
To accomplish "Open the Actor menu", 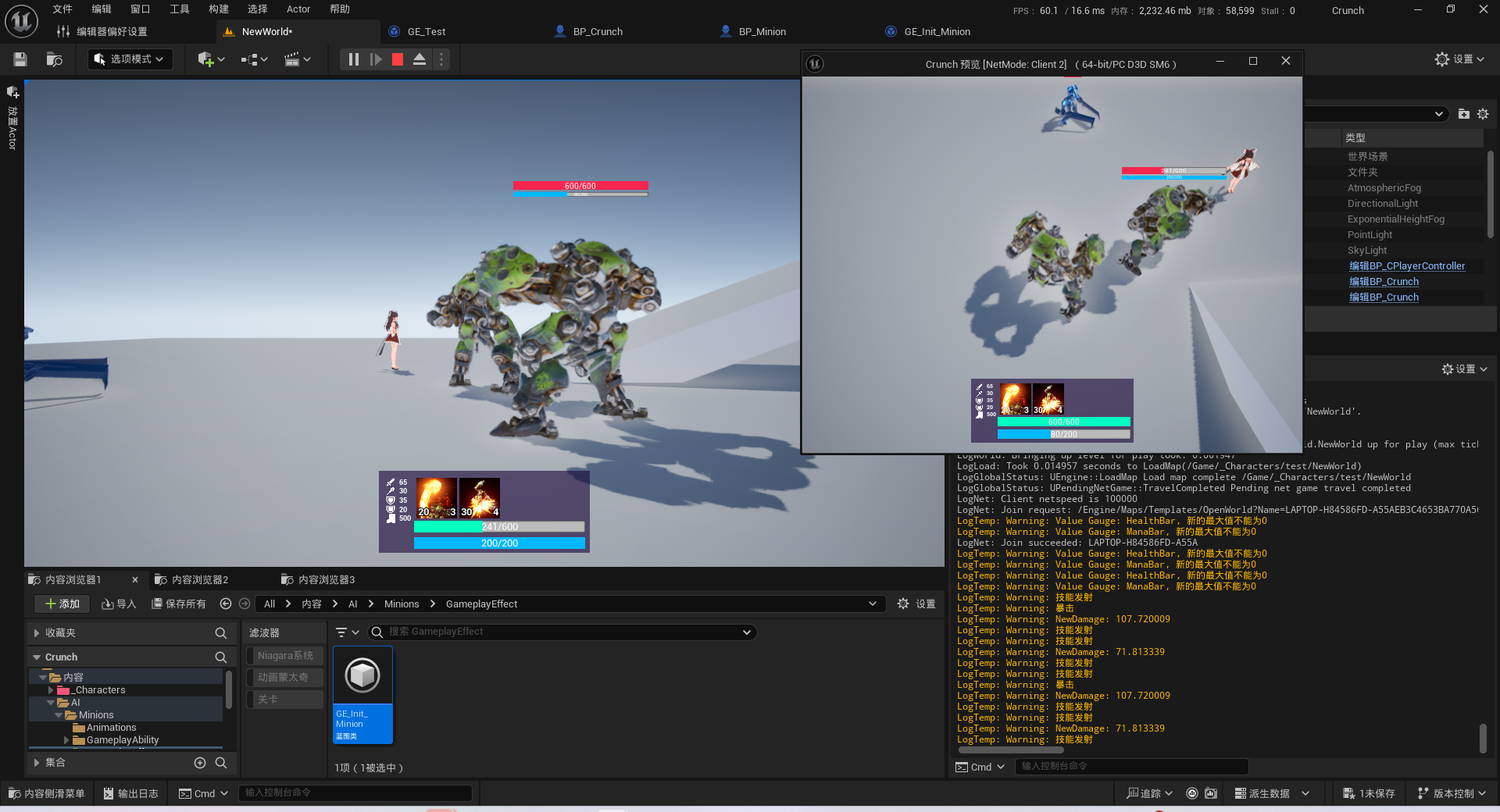I will [298, 9].
